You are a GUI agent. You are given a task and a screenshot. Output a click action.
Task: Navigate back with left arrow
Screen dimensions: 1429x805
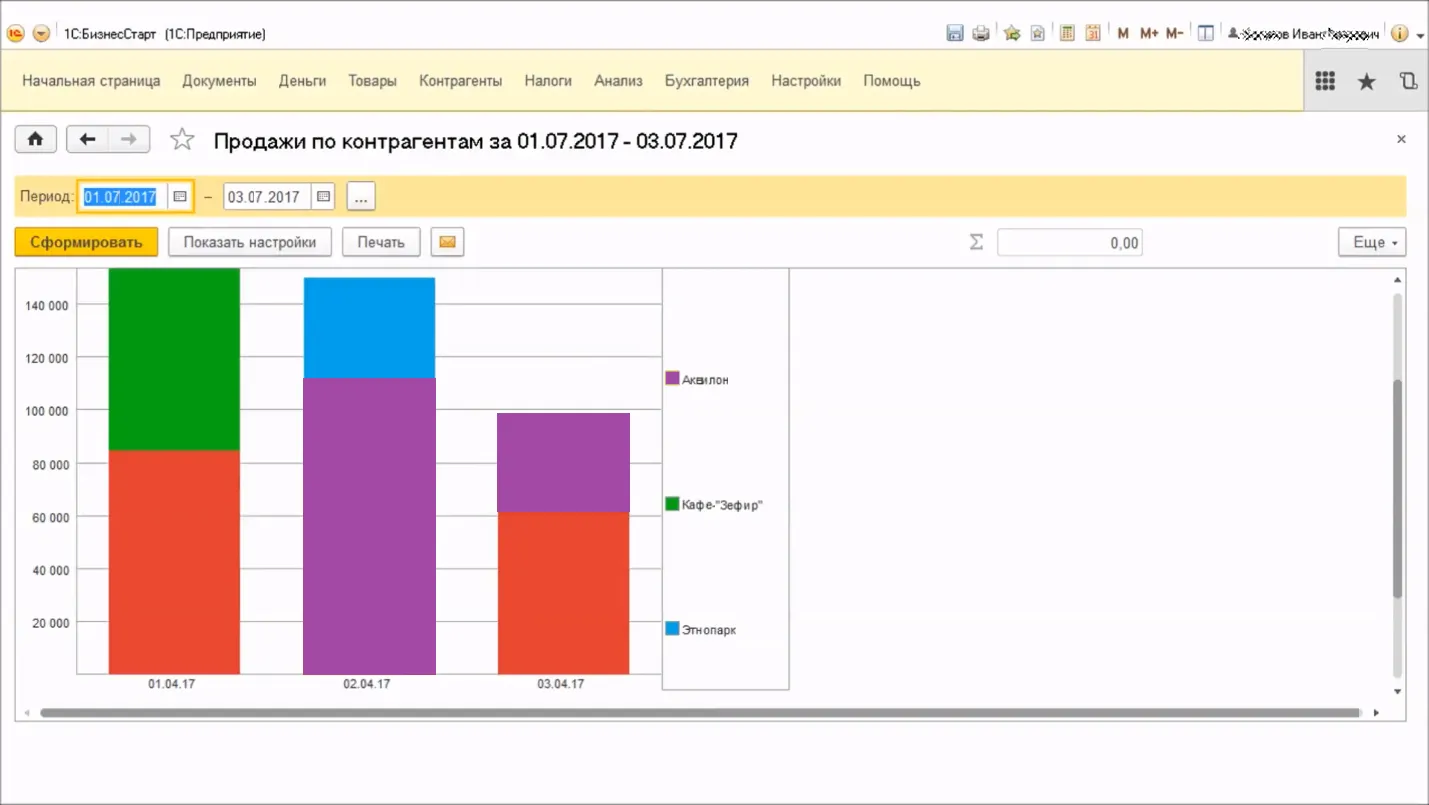tap(87, 139)
